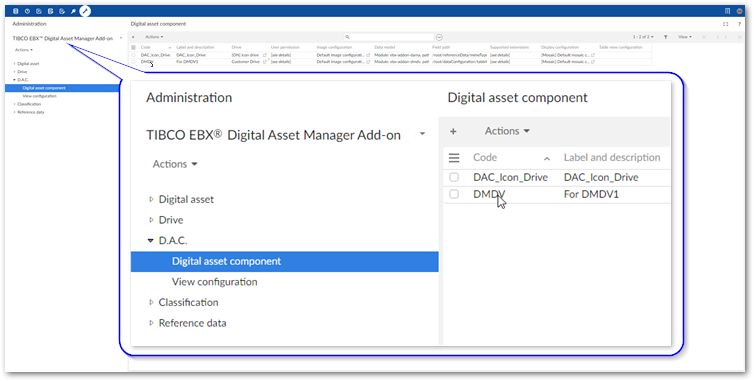The width and height of the screenshot is (754, 381).
Task: Click the first dataspaces icon in header
Action: 15,11
